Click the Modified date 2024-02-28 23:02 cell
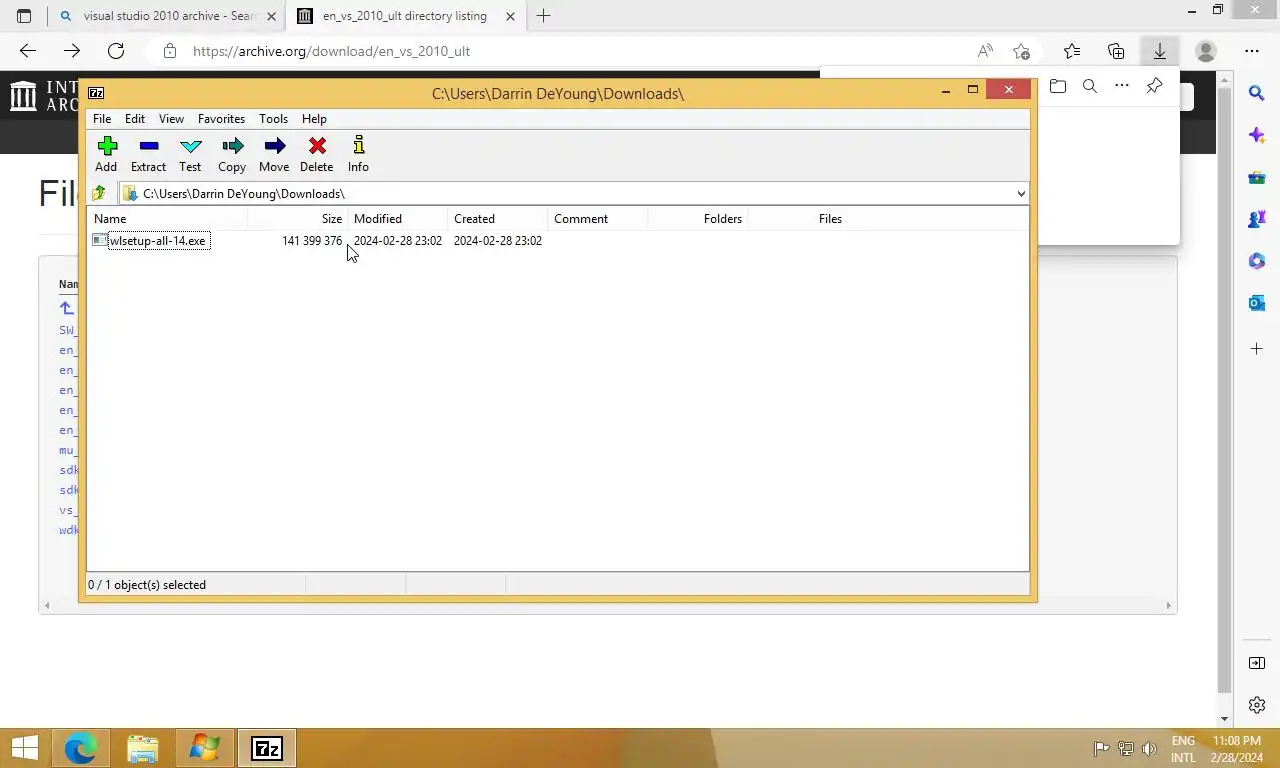 [x=398, y=240]
